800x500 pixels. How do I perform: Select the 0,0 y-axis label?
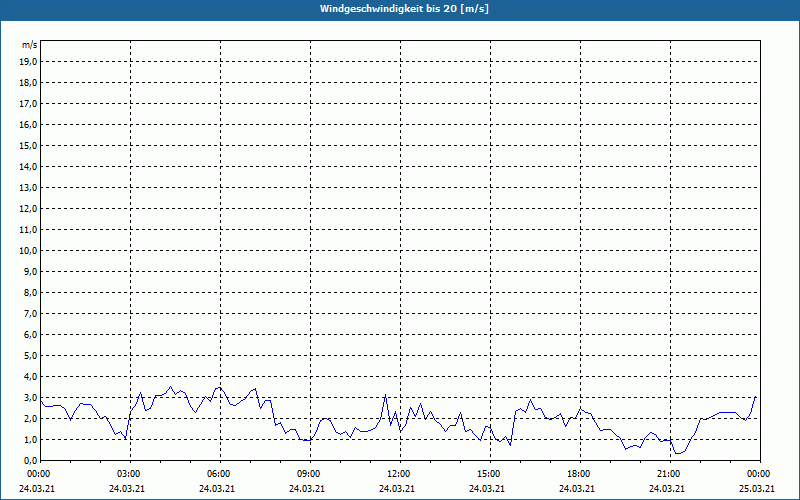pyautogui.click(x=31, y=461)
